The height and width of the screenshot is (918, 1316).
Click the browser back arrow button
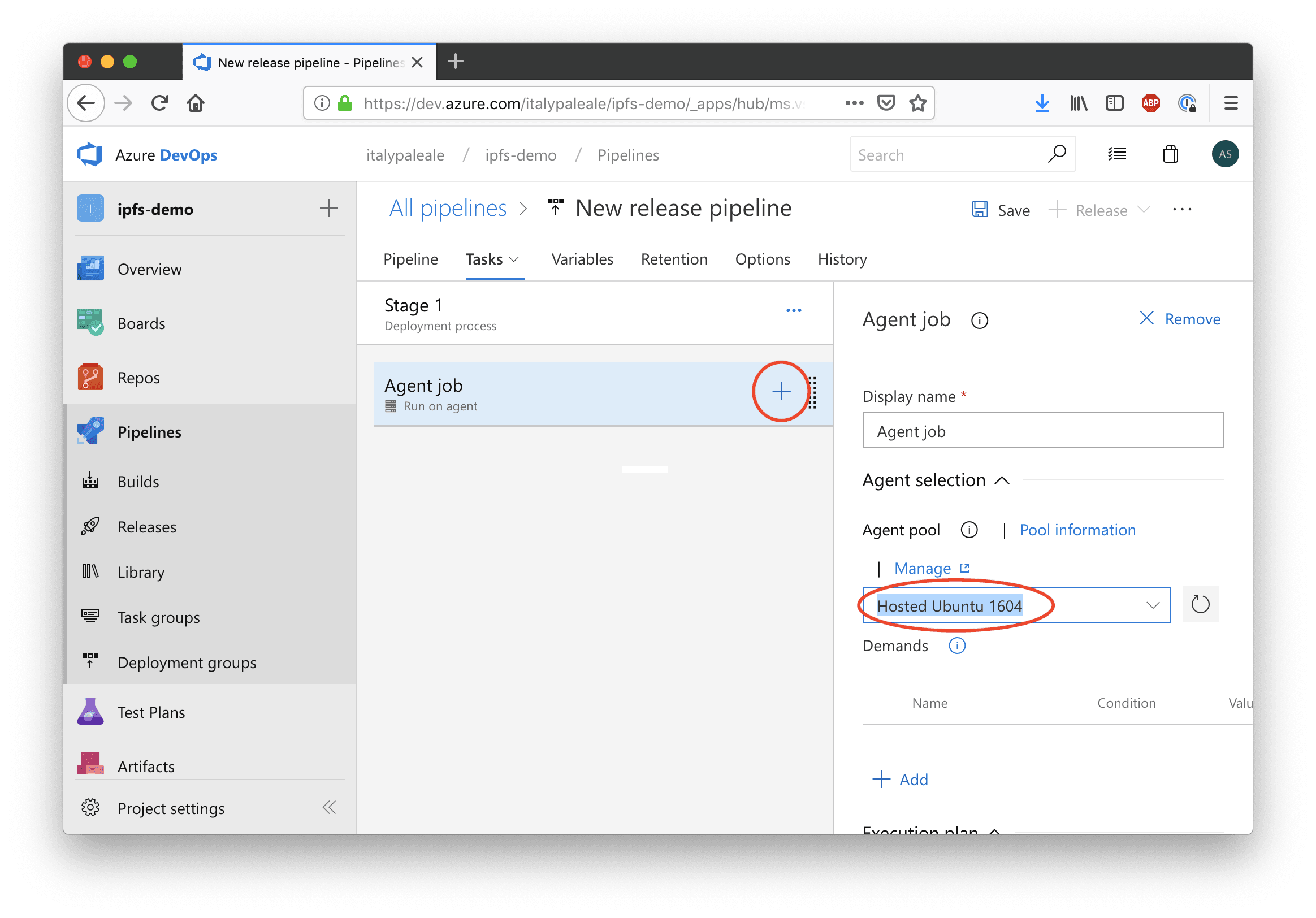pyautogui.click(x=86, y=103)
